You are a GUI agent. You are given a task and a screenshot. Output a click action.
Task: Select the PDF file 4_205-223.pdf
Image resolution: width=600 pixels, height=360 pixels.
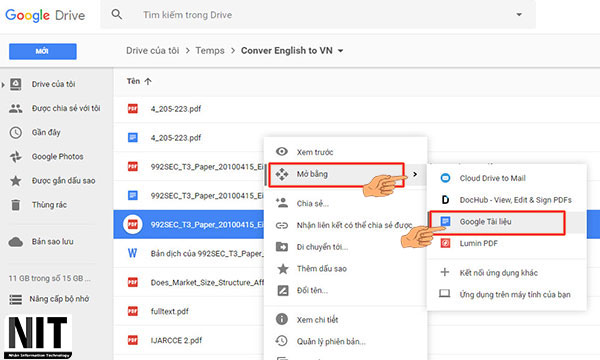176,109
